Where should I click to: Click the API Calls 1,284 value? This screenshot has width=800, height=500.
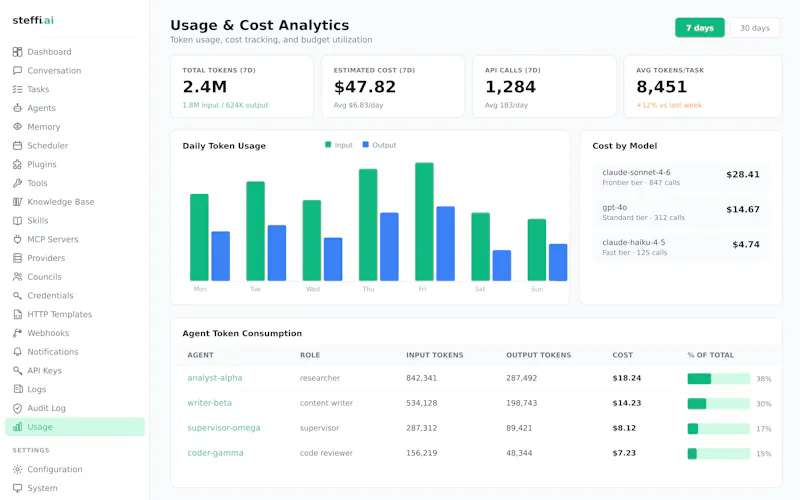coord(510,87)
